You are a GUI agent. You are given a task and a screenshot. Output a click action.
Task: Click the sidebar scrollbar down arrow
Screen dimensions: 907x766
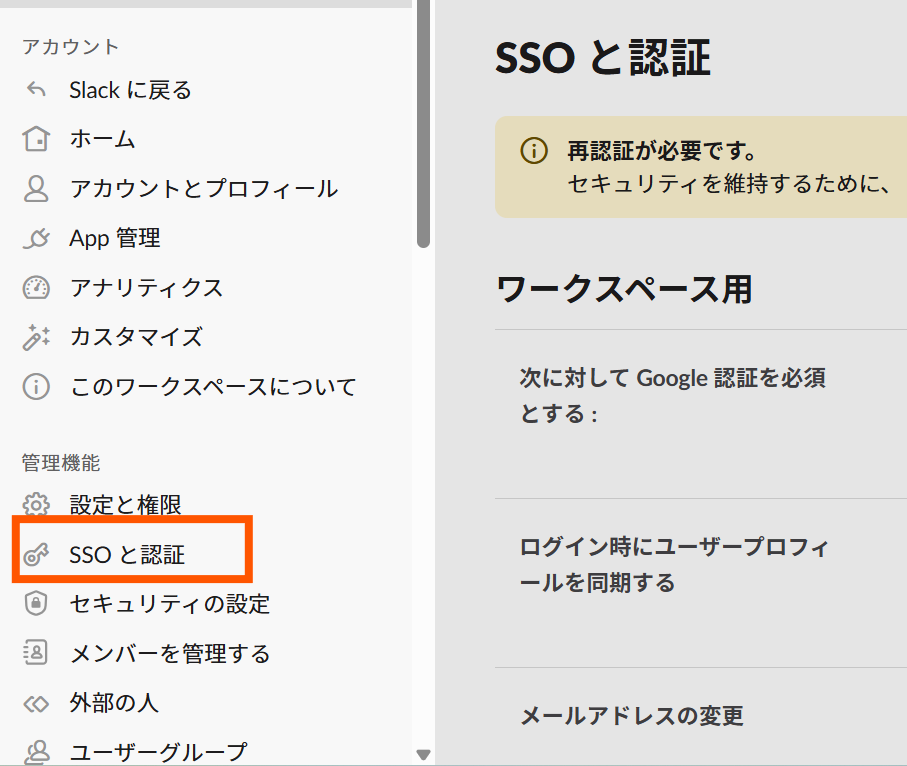(x=423, y=755)
